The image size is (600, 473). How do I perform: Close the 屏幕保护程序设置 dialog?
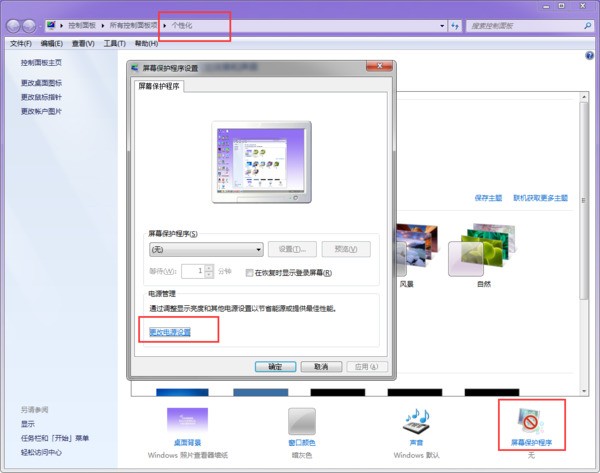click(379, 66)
